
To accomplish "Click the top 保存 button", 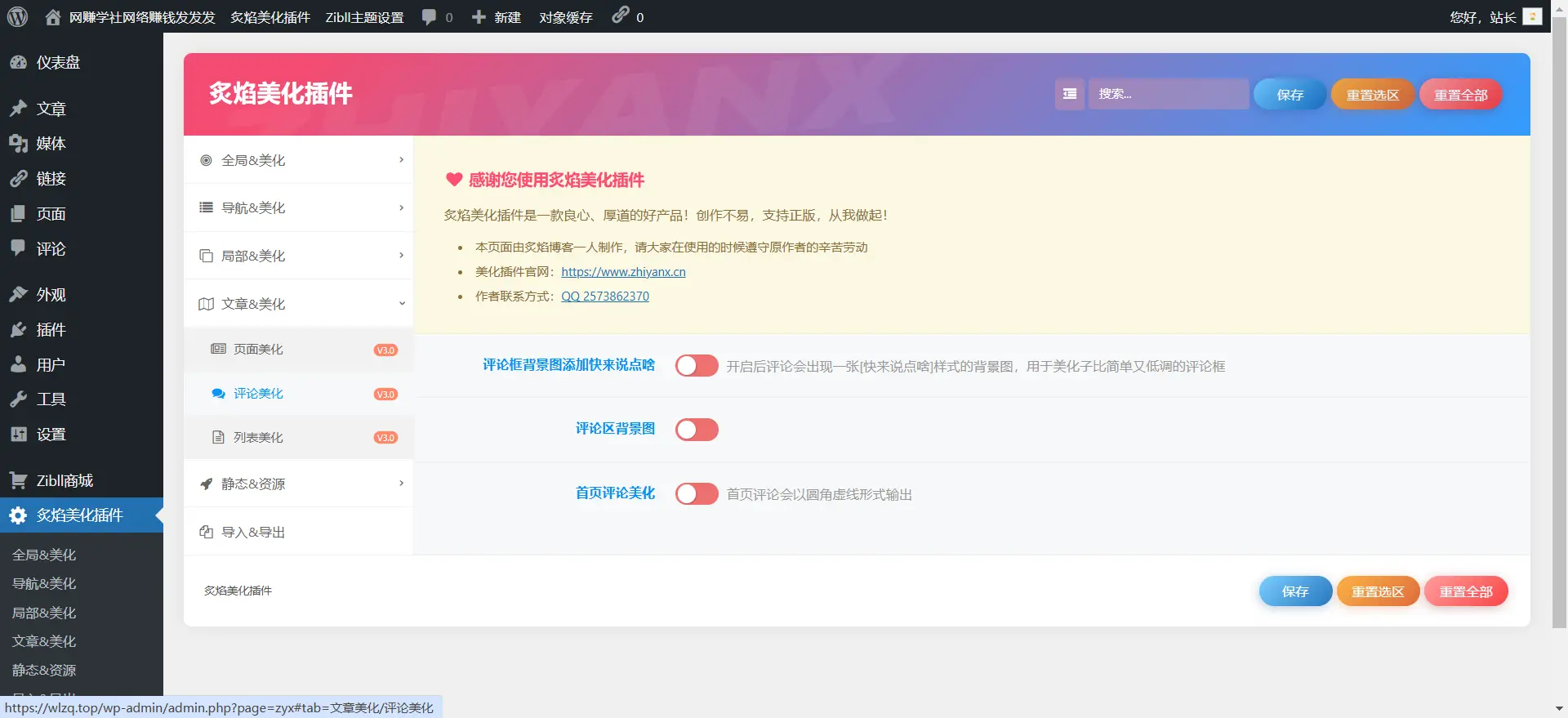I will click(1290, 95).
